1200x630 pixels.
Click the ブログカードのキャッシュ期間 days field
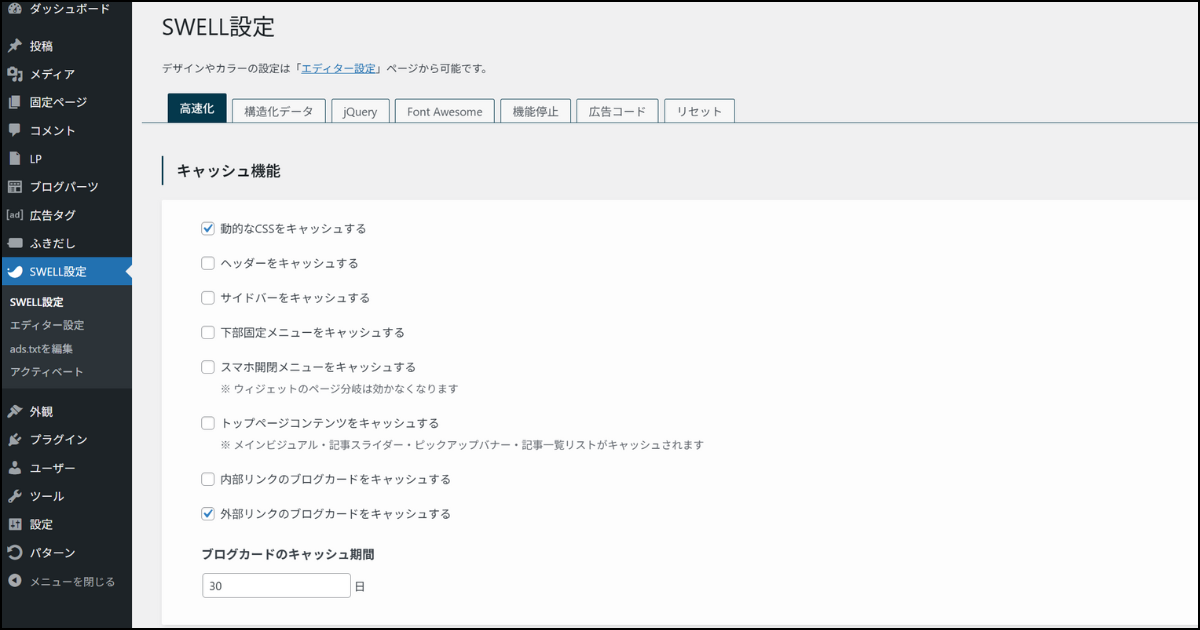click(x=276, y=586)
